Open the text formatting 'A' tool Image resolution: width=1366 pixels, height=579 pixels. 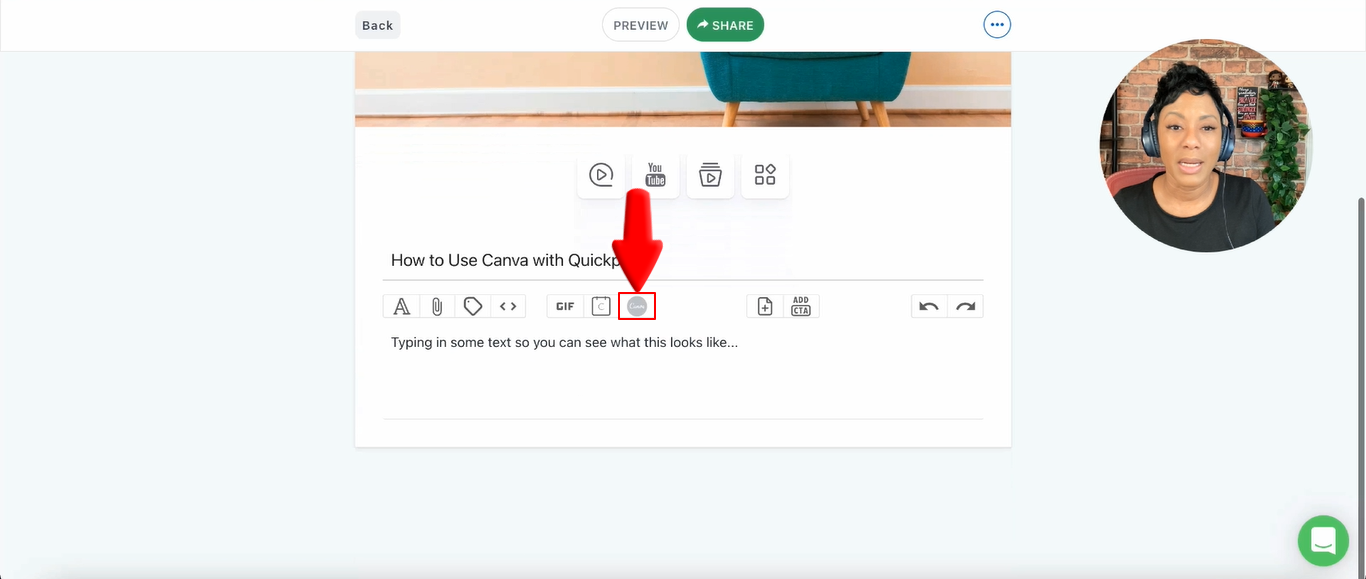pos(401,307)
